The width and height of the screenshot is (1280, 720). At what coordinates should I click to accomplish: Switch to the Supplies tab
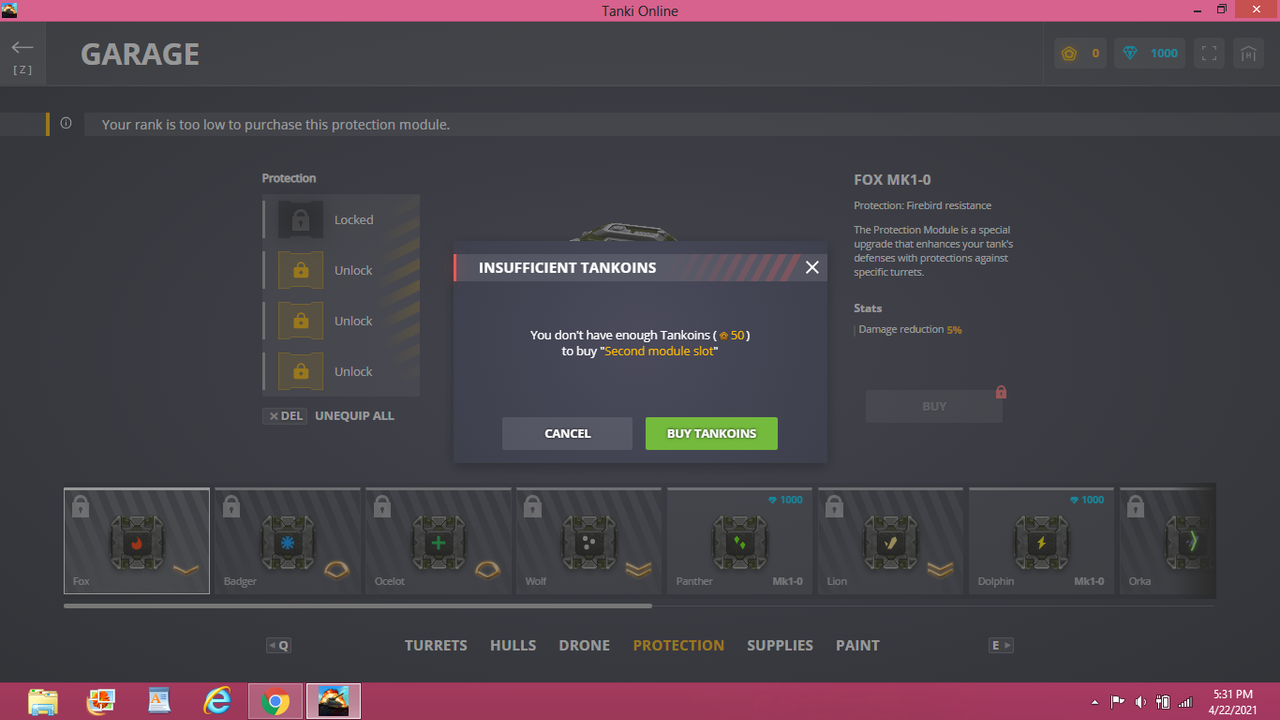tap(780, 645)
